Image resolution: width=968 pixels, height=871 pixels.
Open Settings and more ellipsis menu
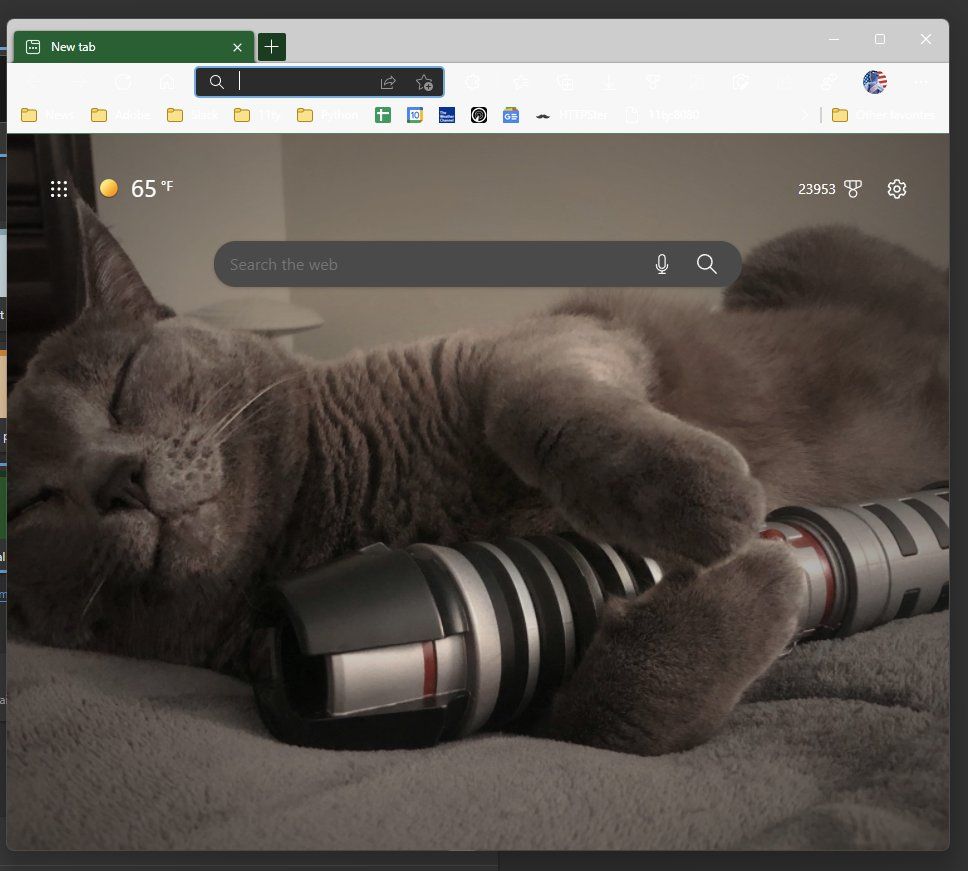[920, 82]
